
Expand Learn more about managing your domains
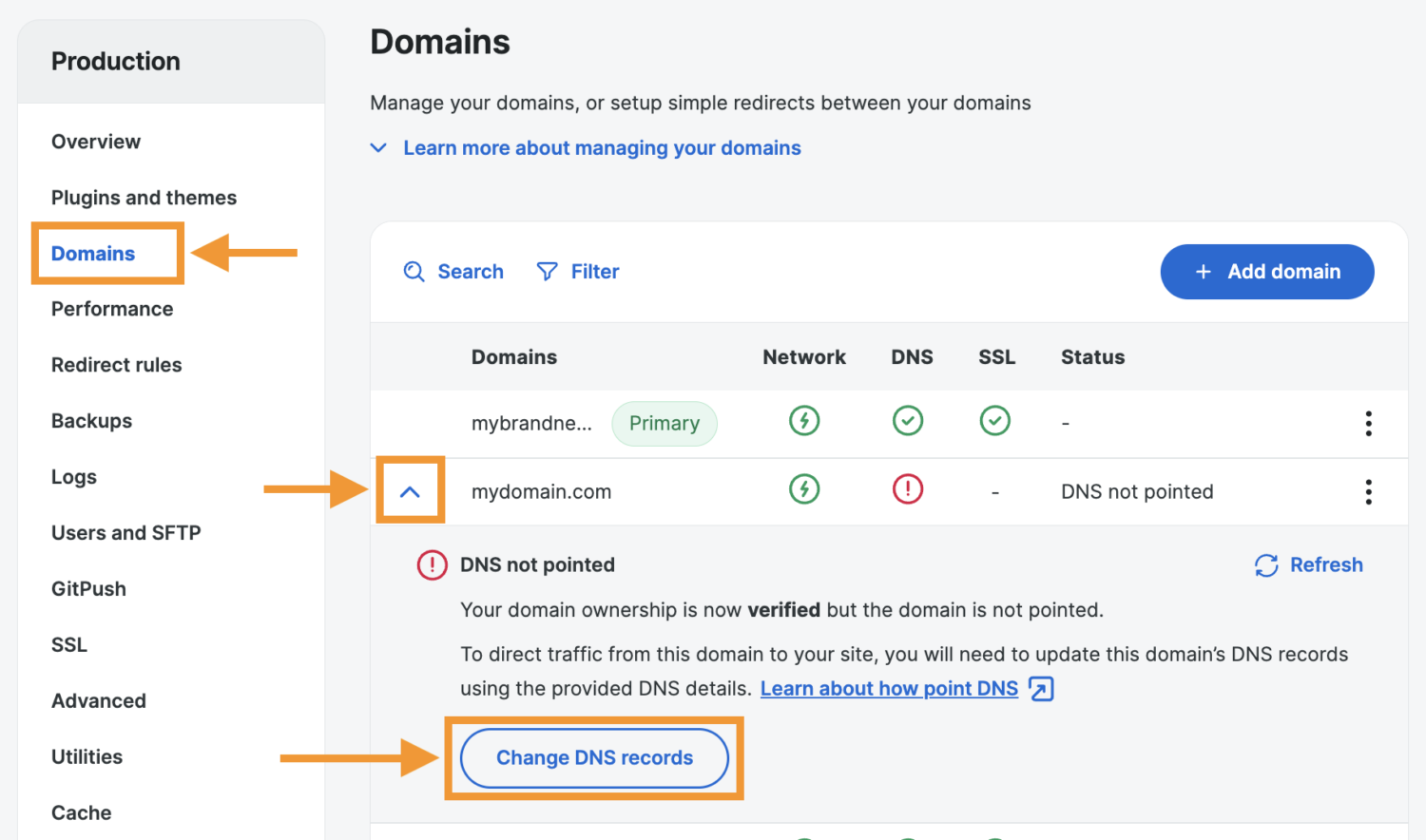click(602, 147)
